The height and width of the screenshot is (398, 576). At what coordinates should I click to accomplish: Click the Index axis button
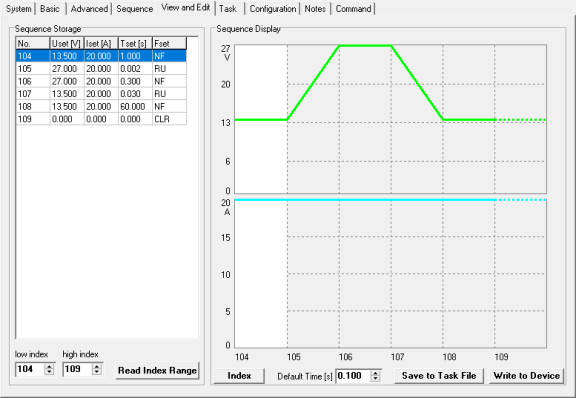(239, 376)
